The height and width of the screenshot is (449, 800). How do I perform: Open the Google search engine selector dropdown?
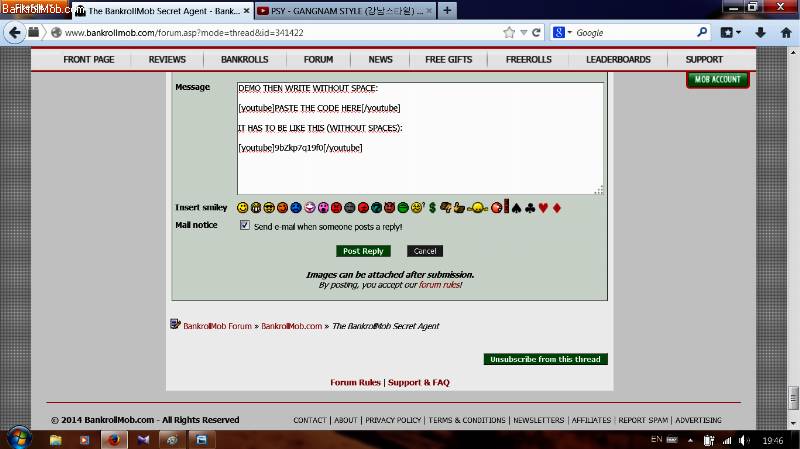click(562, 33)
